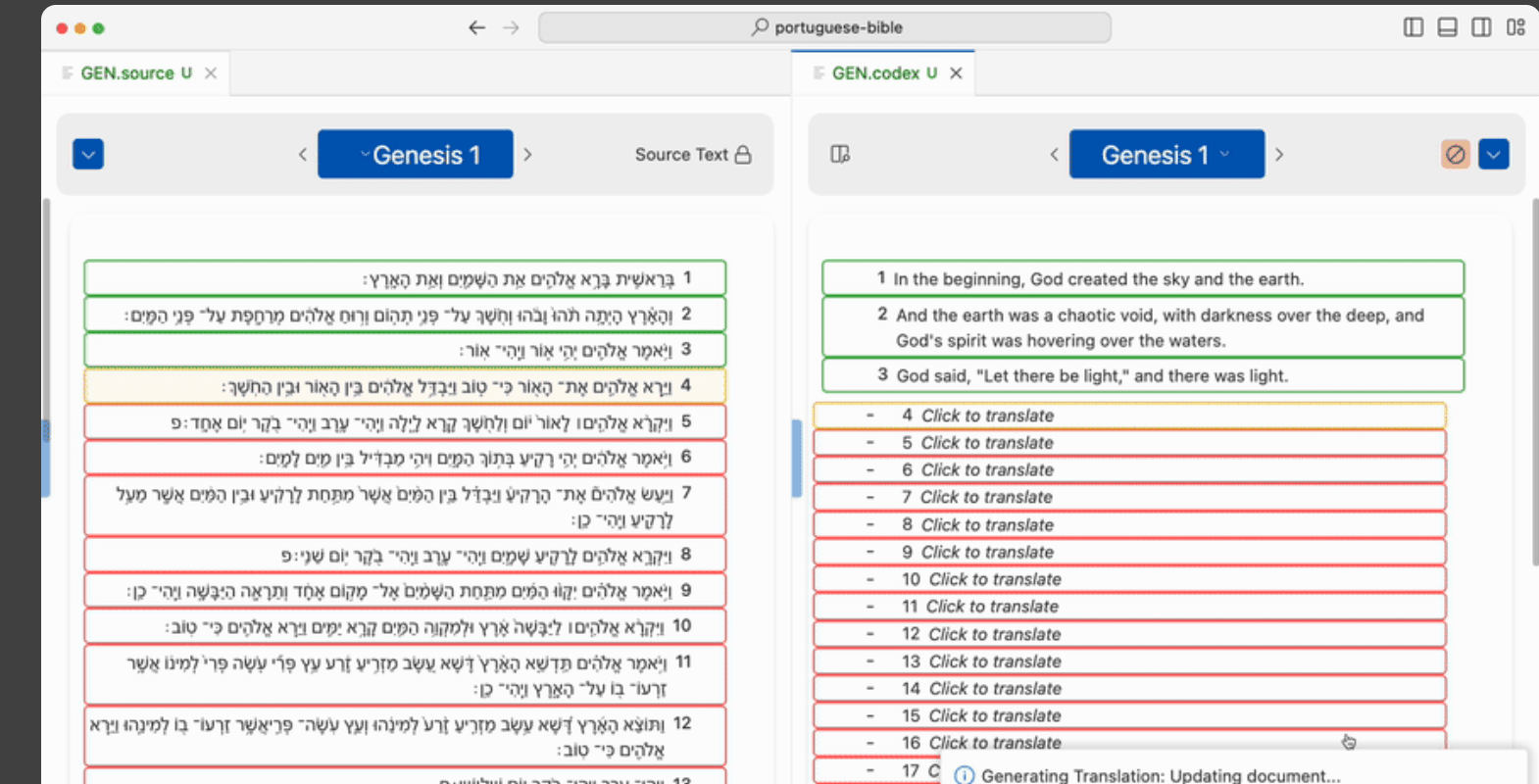Click to translate verse 6
This screenshot has height=784, width=1539.
click(x=1130, y=470)
